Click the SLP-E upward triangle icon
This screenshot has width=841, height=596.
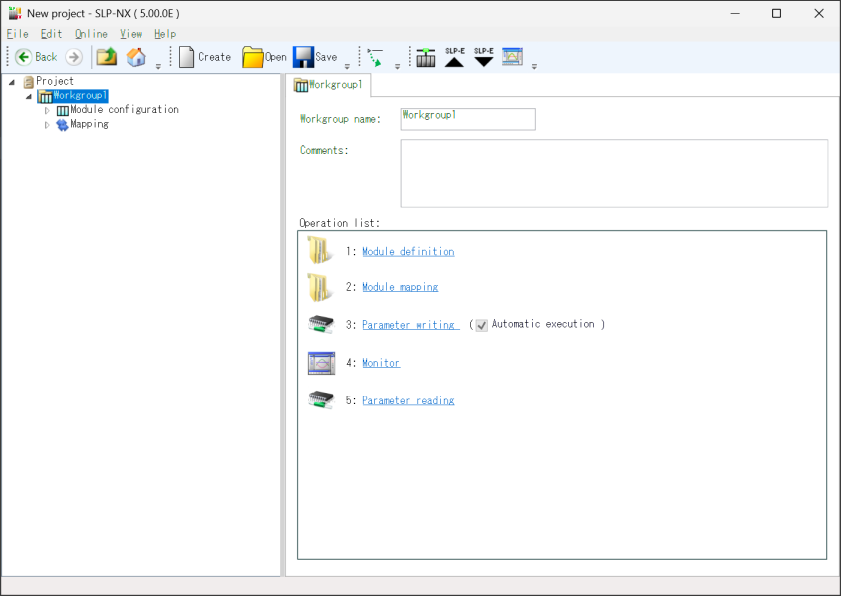click(x=454, y=57)
